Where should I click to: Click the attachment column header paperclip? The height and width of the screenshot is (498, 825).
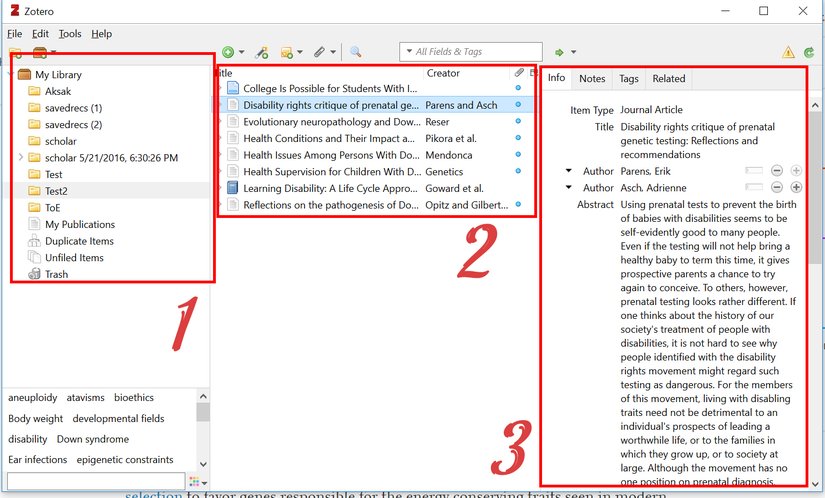[x=519, y=73]
